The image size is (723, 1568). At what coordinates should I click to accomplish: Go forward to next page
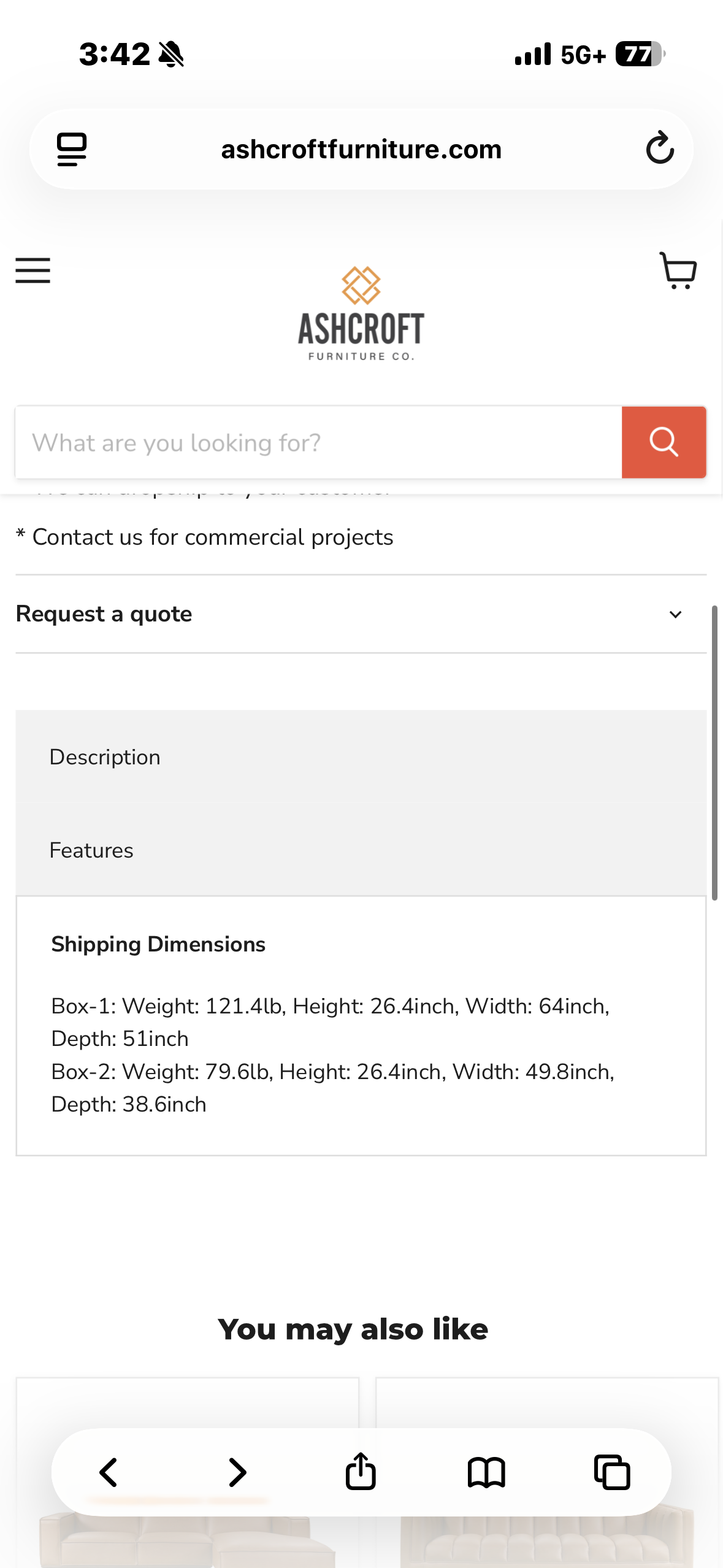coord(237,1472)
